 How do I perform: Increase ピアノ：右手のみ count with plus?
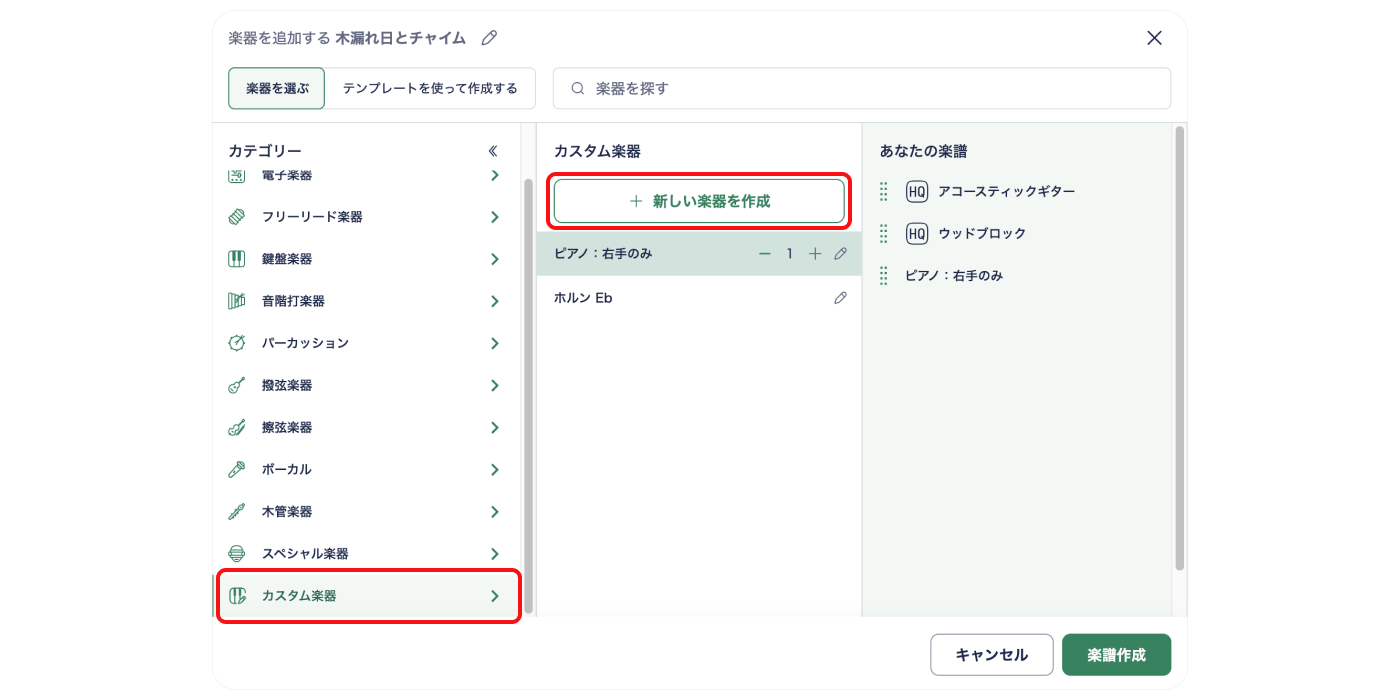click(x=814, y=254)
